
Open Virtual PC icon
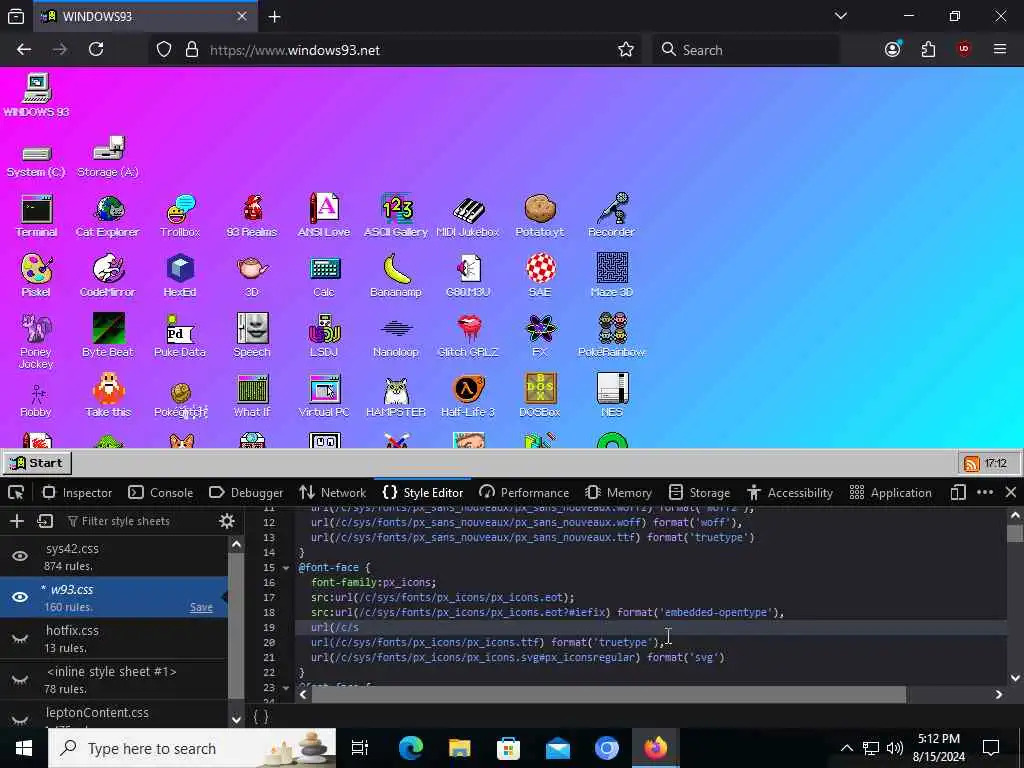click(324, 396)
